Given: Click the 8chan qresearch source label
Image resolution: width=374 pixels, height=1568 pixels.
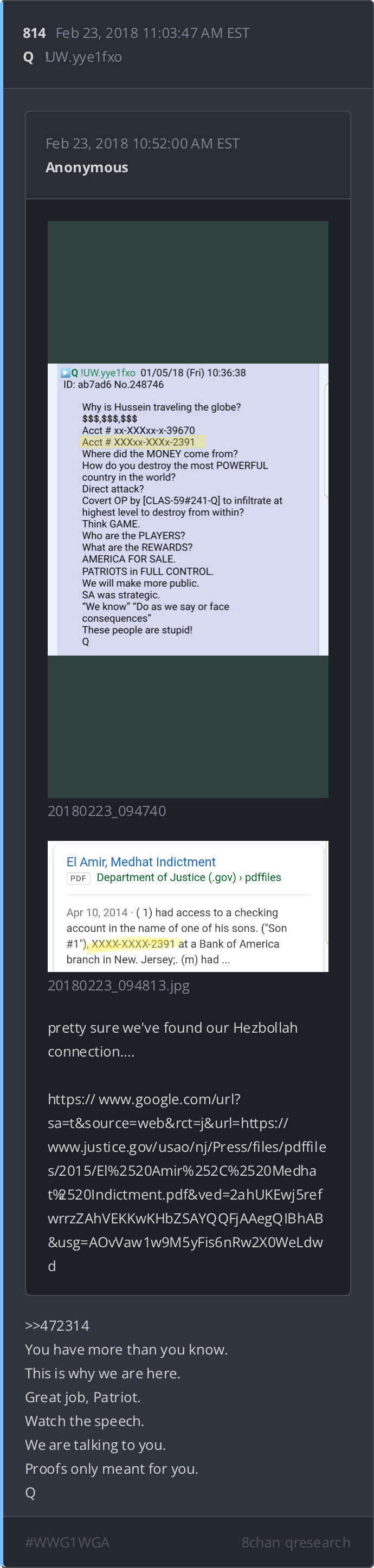Looking at the screenshot, I should coord(295,1542).
